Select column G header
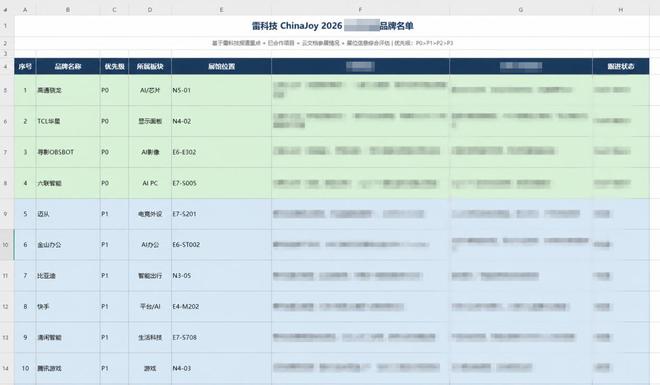This screenshot has width=660, height=385. (521, 10)
